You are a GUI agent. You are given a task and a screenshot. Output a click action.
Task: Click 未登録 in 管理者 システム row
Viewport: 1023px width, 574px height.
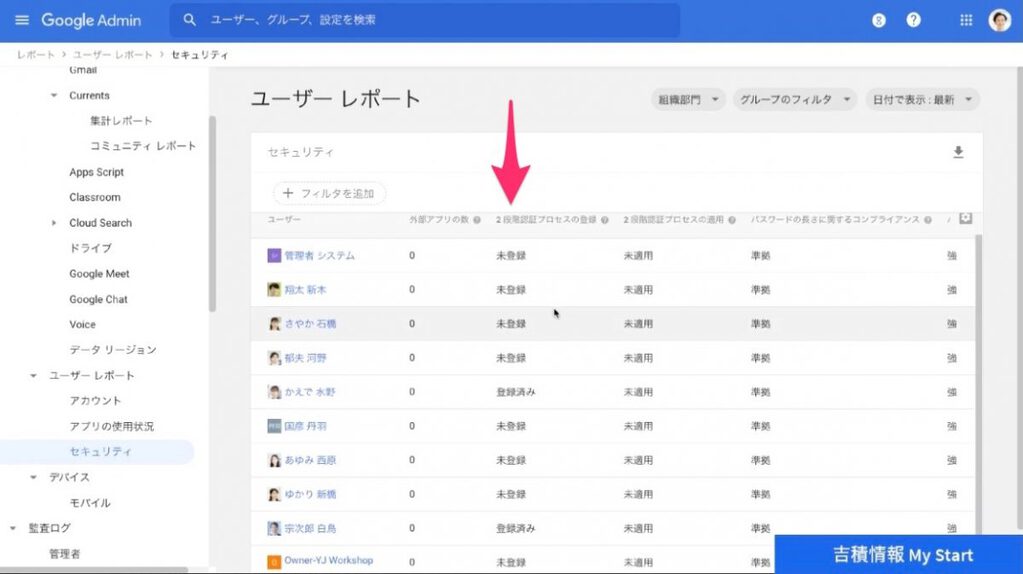tap(511, 256)
